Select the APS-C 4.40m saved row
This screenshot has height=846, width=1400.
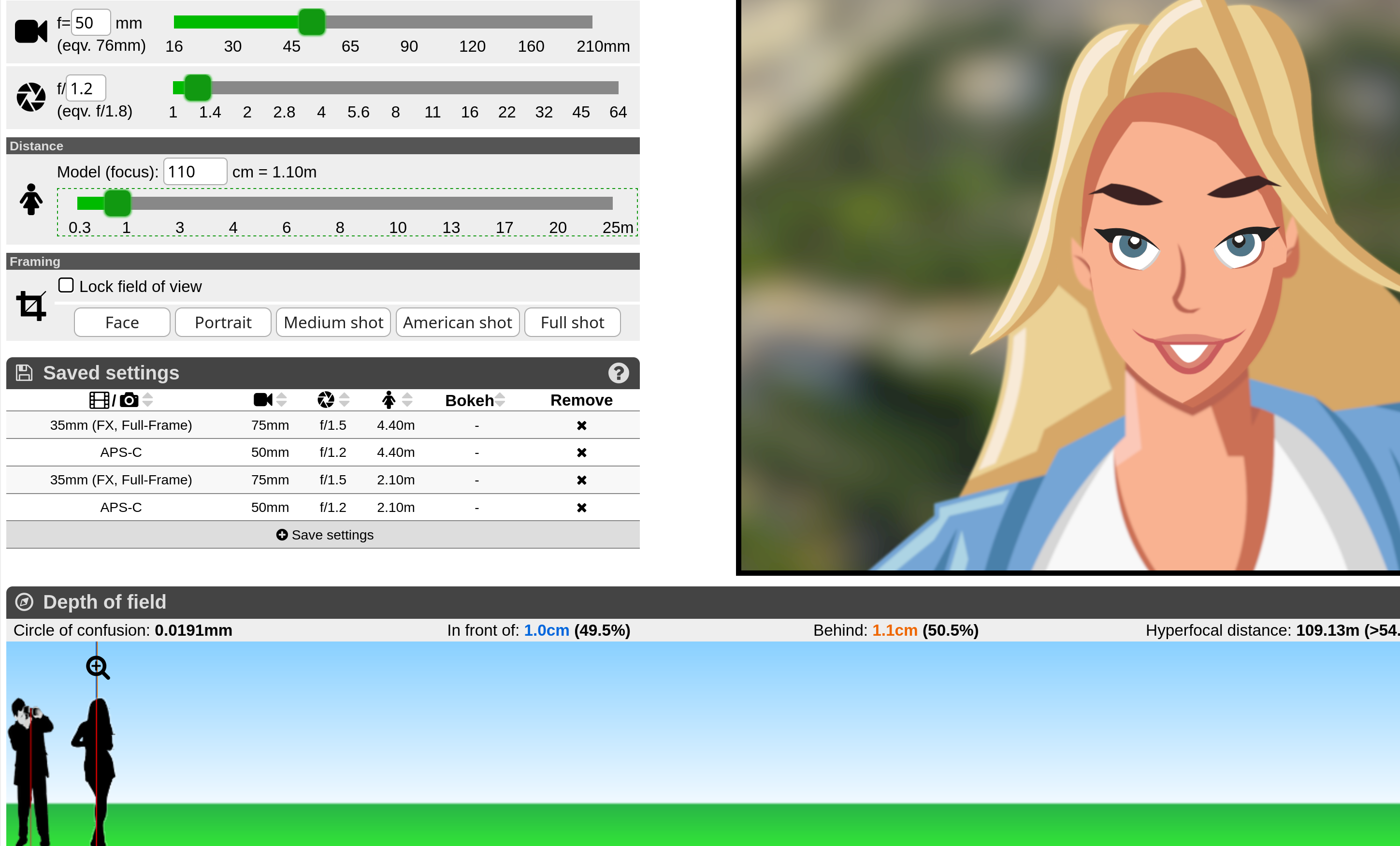(x=323, y=452)
